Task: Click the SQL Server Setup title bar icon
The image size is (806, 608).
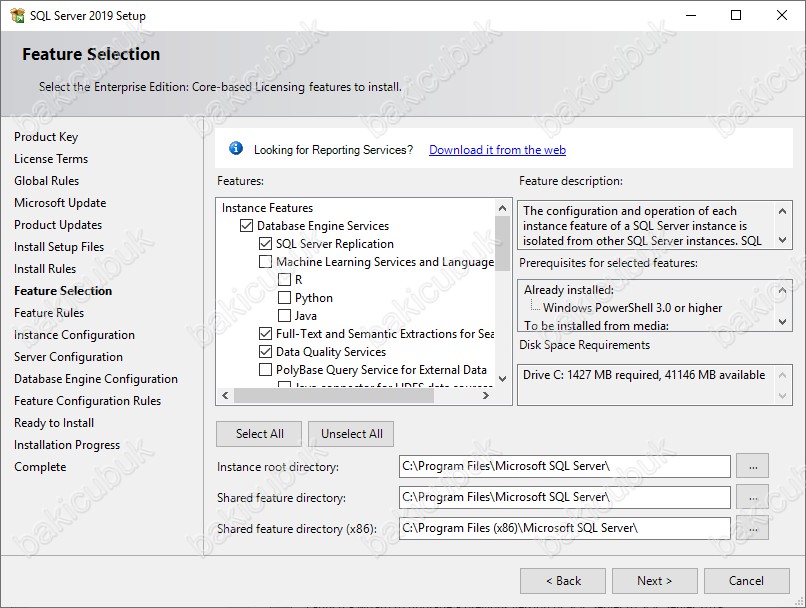Action: (17, 15)
